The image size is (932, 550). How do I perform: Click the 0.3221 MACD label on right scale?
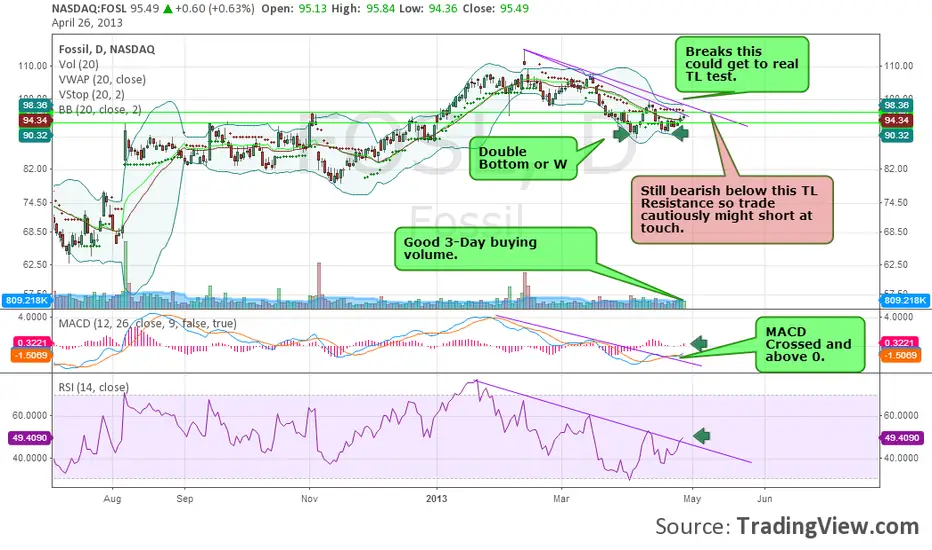click(899, 342)
